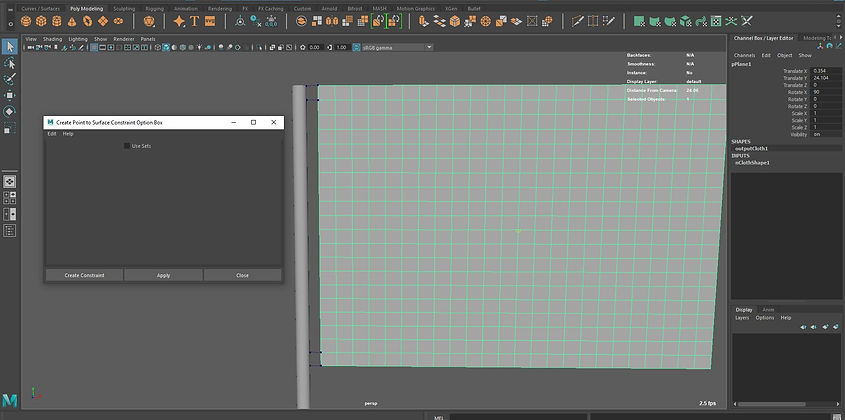Image resolution: width=845 pixels, height=420 pixels.
Task: Create a polygon cylinder from the shelf
Action: (x=56, y=21)
